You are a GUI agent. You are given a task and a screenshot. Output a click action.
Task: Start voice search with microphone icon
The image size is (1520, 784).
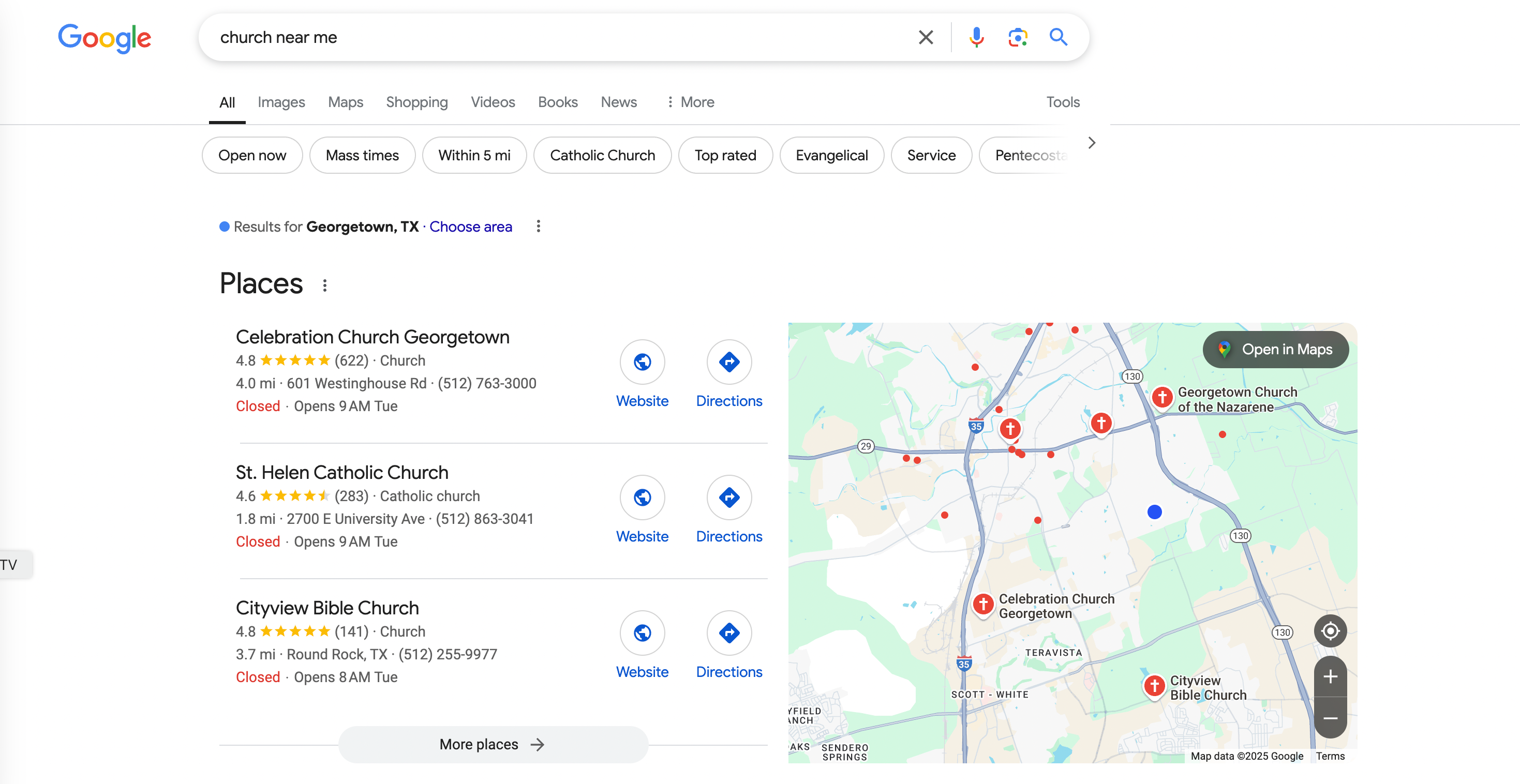[x=977, y=37]
